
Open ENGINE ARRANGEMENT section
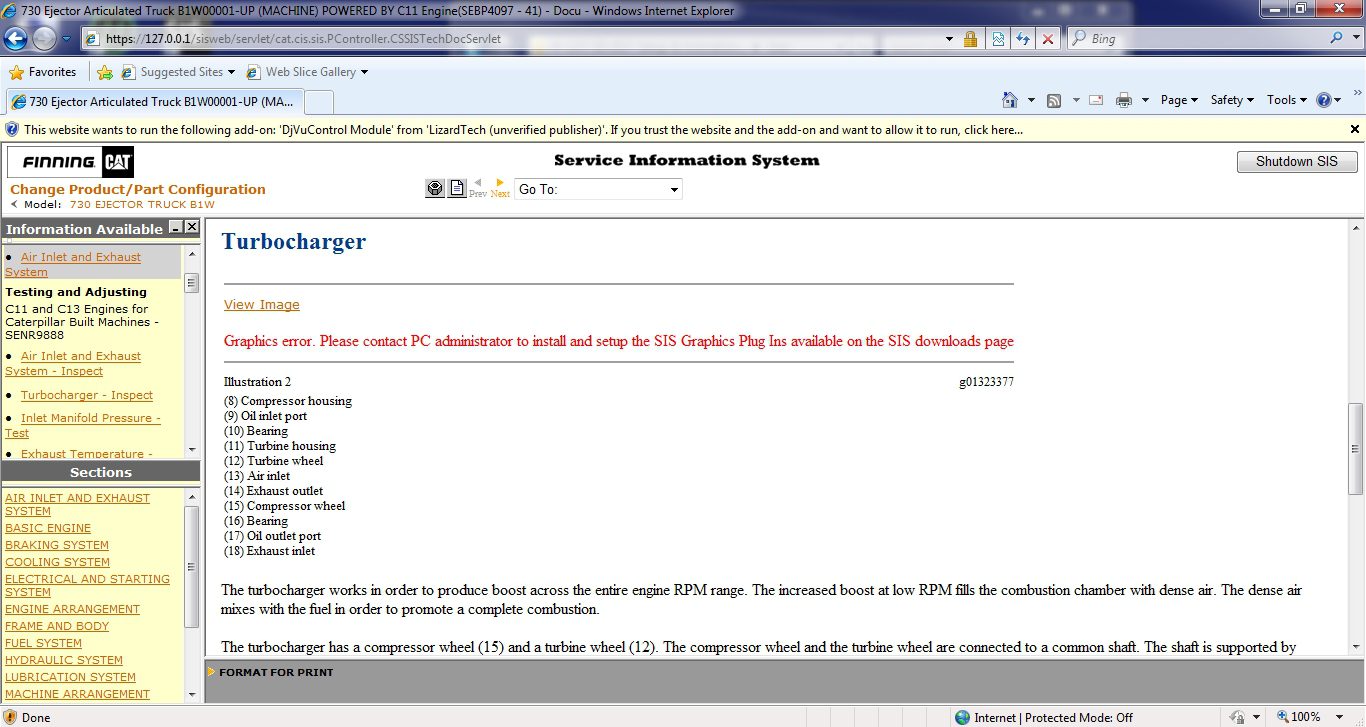[x=72, y=609]
